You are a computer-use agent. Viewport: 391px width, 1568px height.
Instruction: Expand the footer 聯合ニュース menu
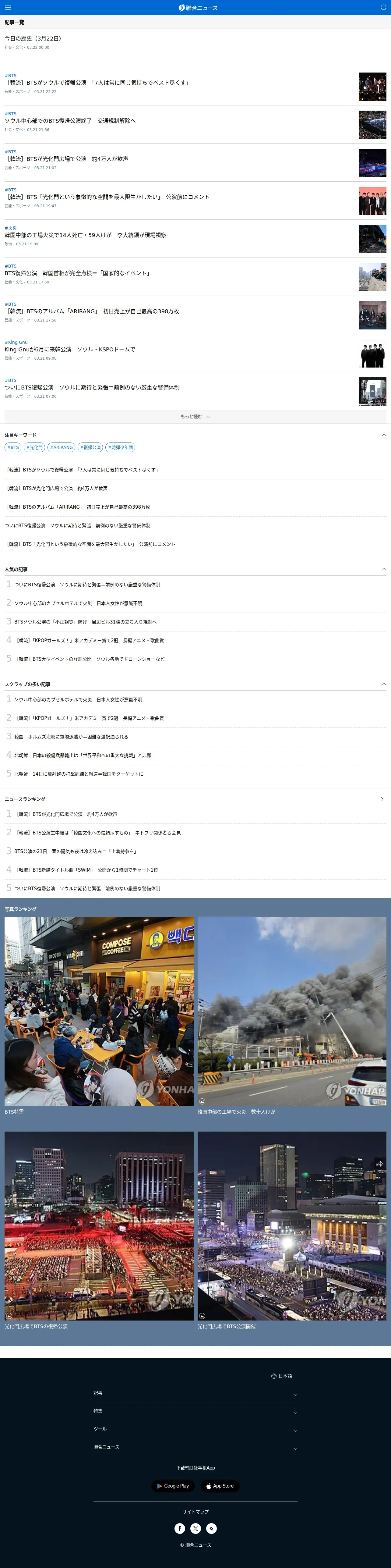pos(195,1447)
